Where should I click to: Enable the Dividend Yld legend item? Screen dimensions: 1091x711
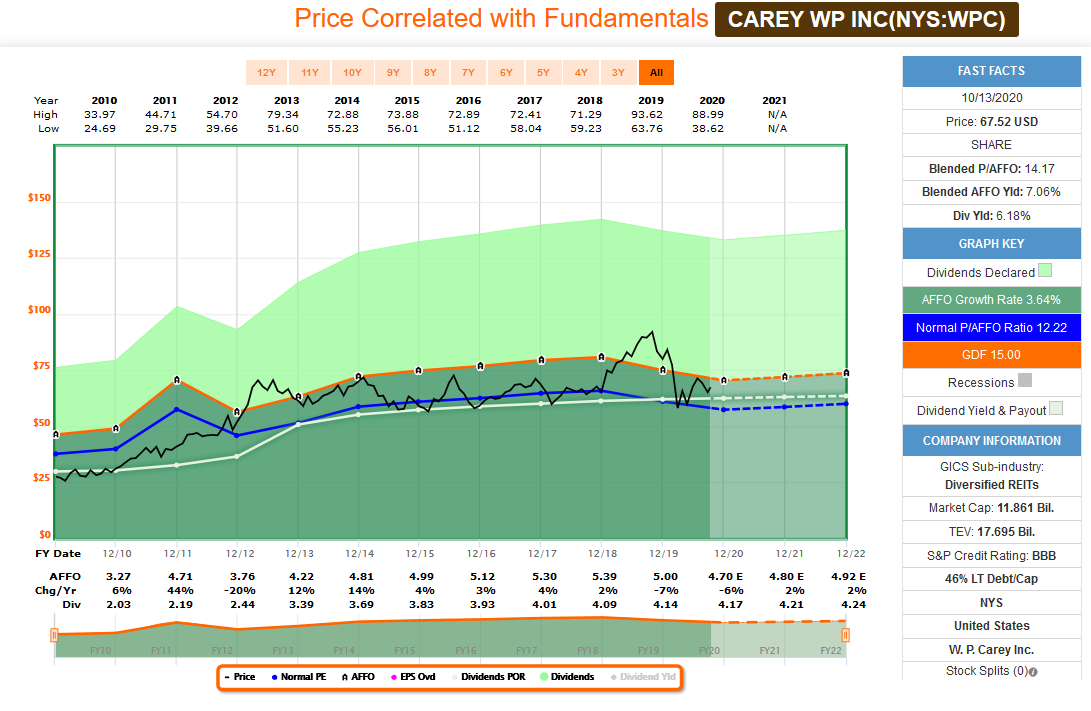643,677
